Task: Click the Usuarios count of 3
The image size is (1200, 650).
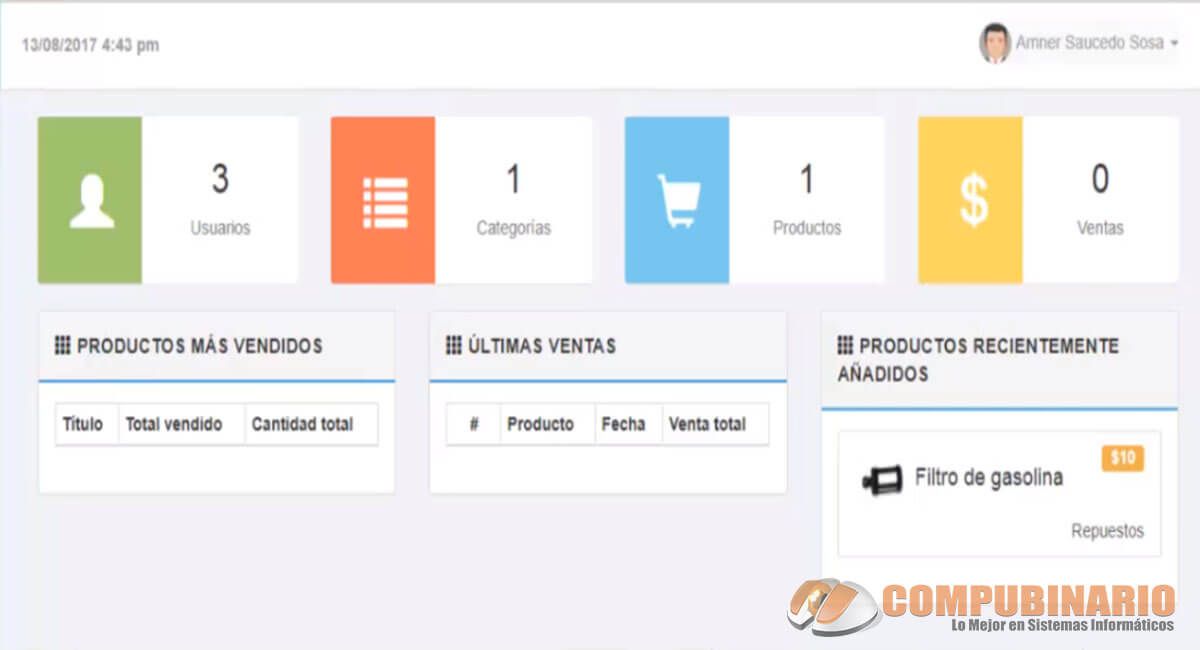Action: [220, 180]
